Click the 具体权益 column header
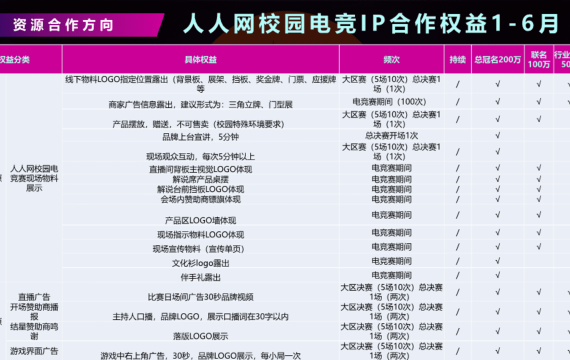Viewport: 570px width, 360px height. tap(201, 59)
